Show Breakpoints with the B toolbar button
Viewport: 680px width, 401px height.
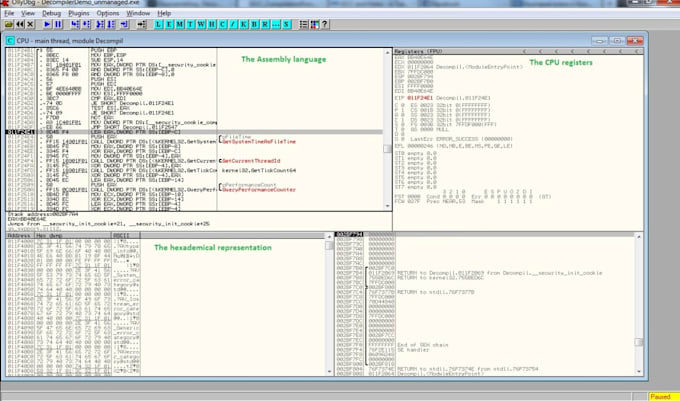(255, 24)
